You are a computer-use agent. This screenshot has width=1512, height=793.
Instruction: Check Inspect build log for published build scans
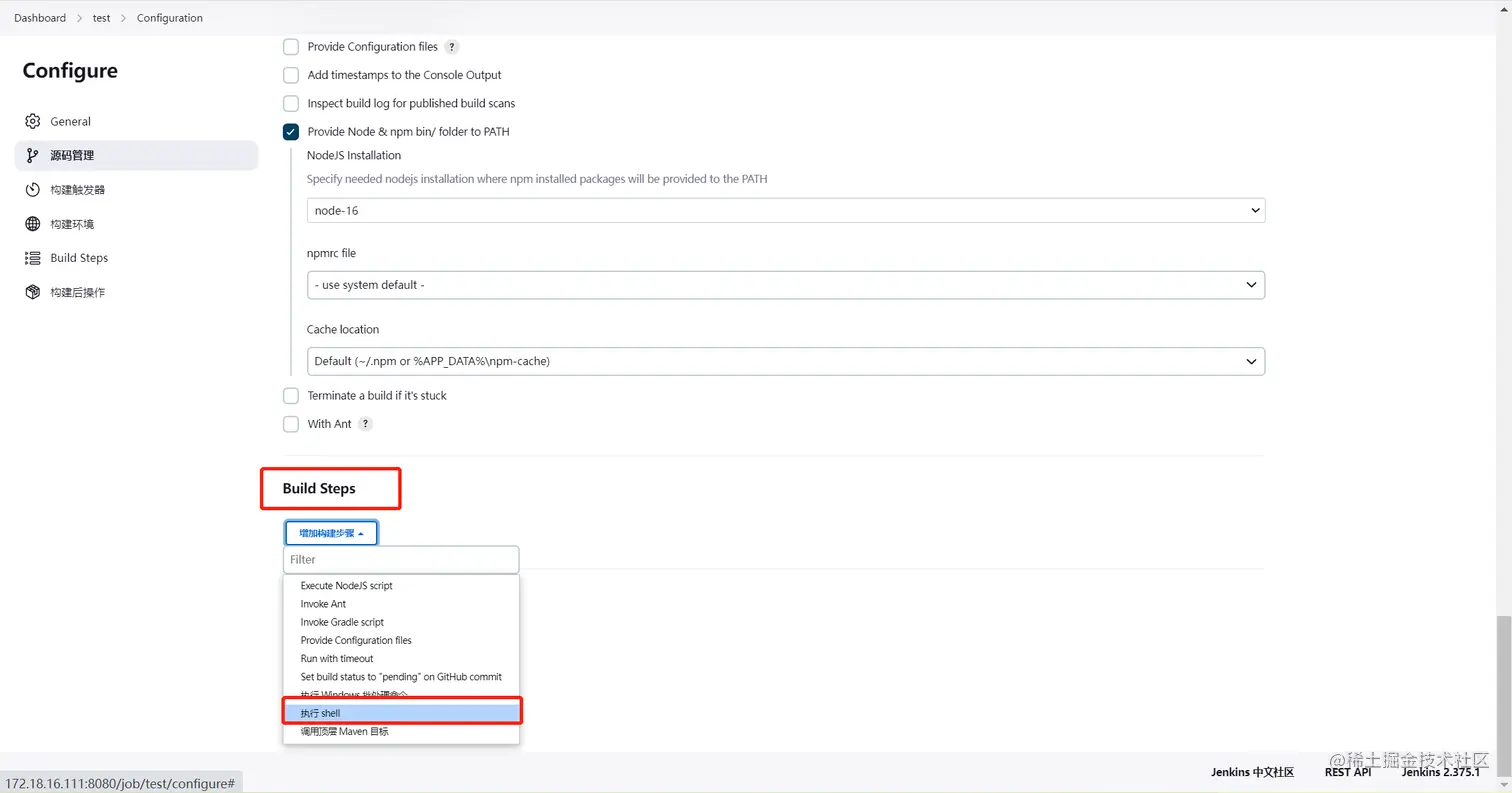click(x=291, y=103)
